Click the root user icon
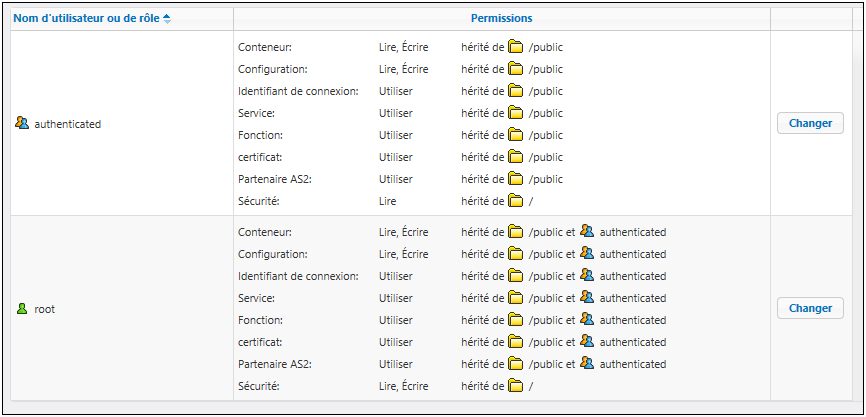This screenshot has width=866, height=417. click(22, 309)
